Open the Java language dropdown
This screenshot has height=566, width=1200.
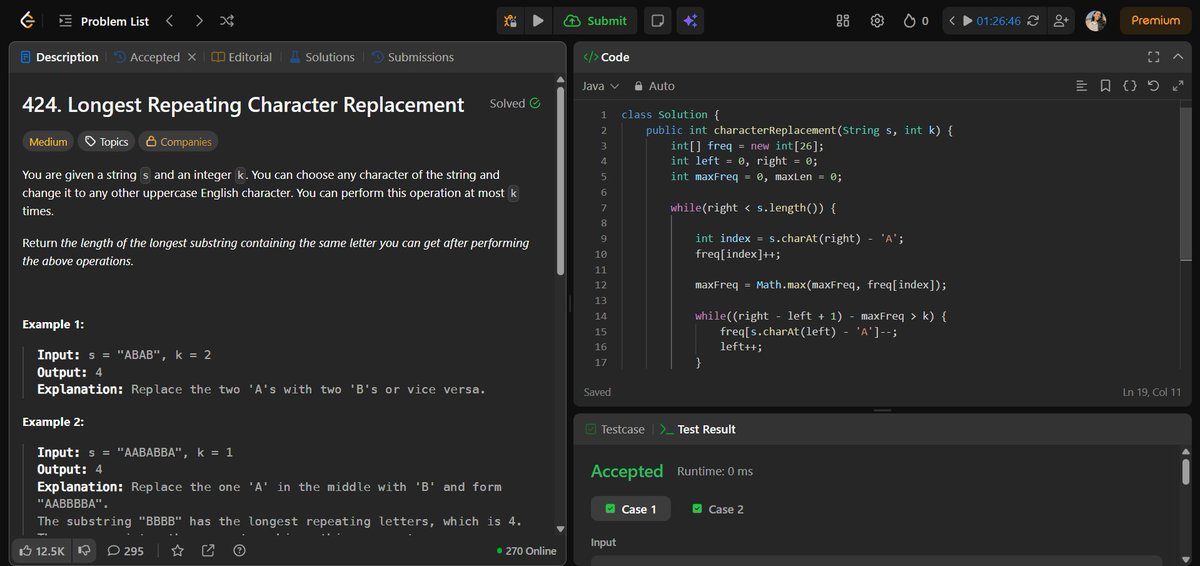(601, 86)
